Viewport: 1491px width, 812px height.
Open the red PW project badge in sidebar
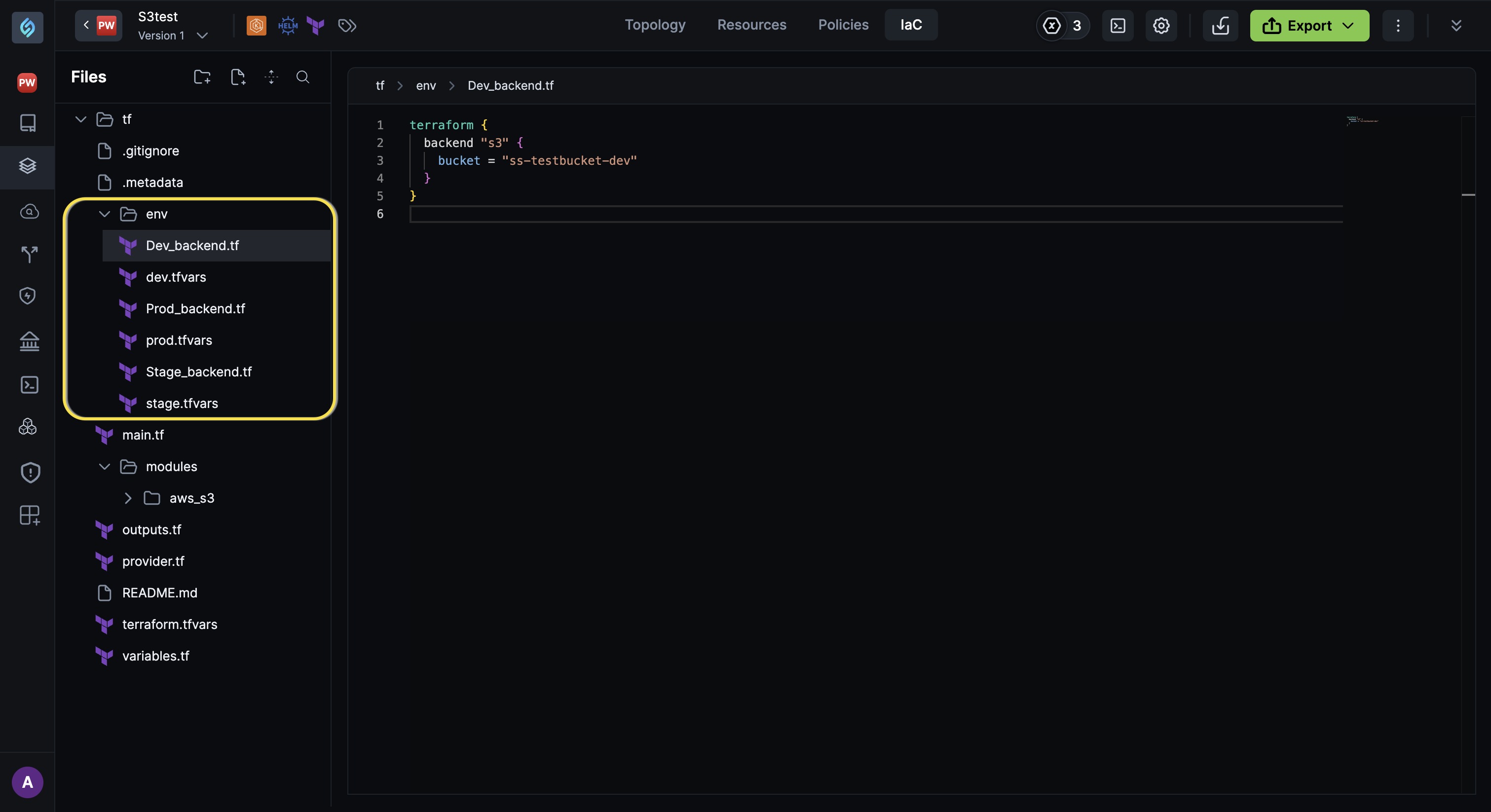click(x=27, y=82)
